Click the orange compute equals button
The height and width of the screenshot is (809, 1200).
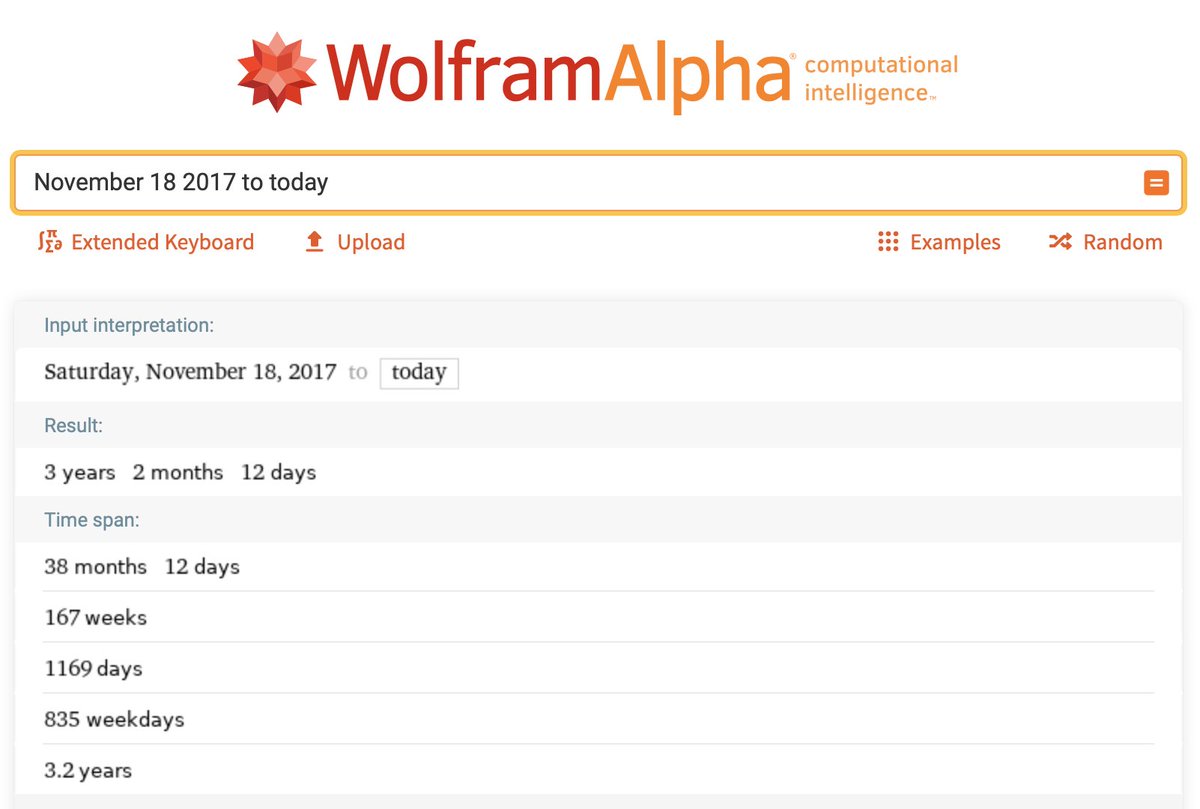click(x=1156, y=183)
